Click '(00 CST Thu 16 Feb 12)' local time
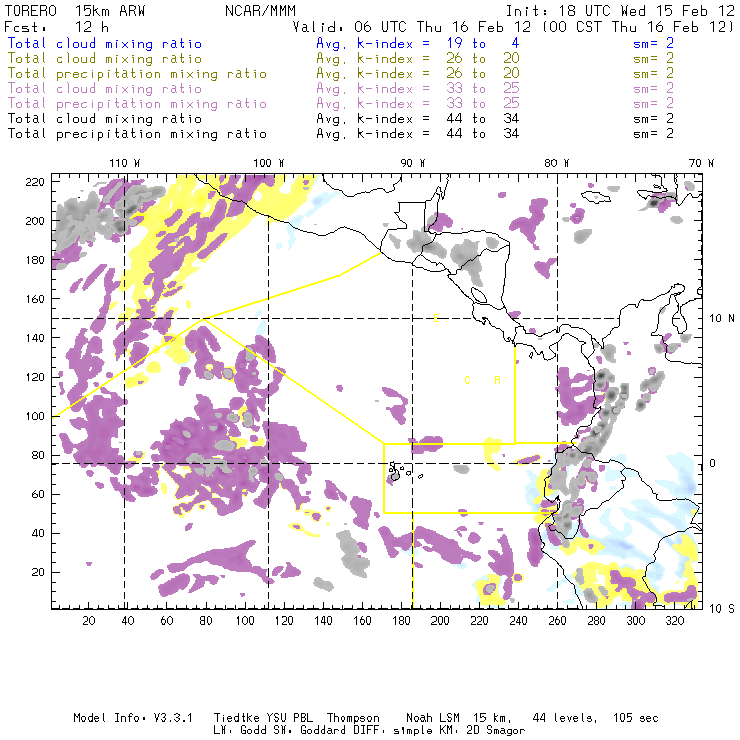740x740 pixels. pos(638,27)
